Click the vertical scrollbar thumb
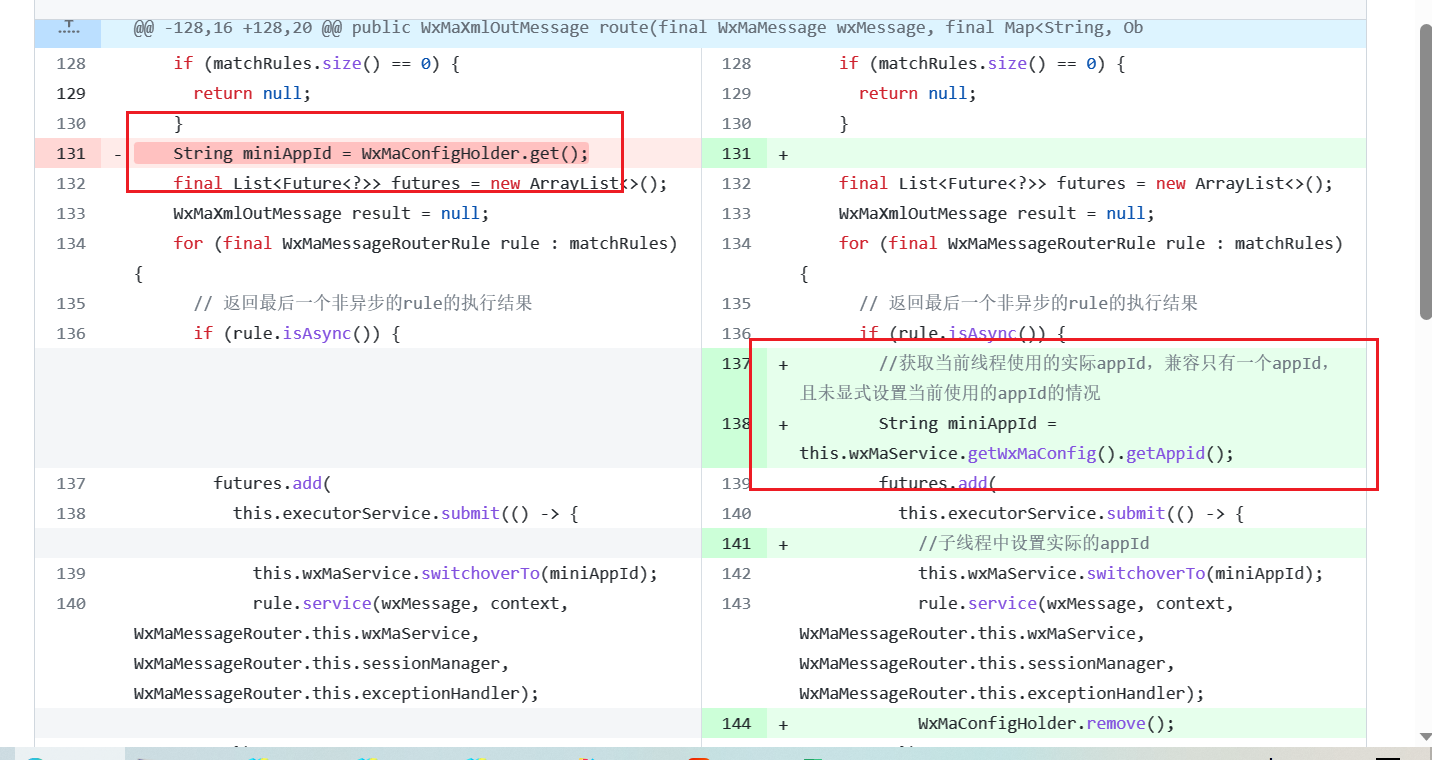1432x760 pixels. 1425,170
